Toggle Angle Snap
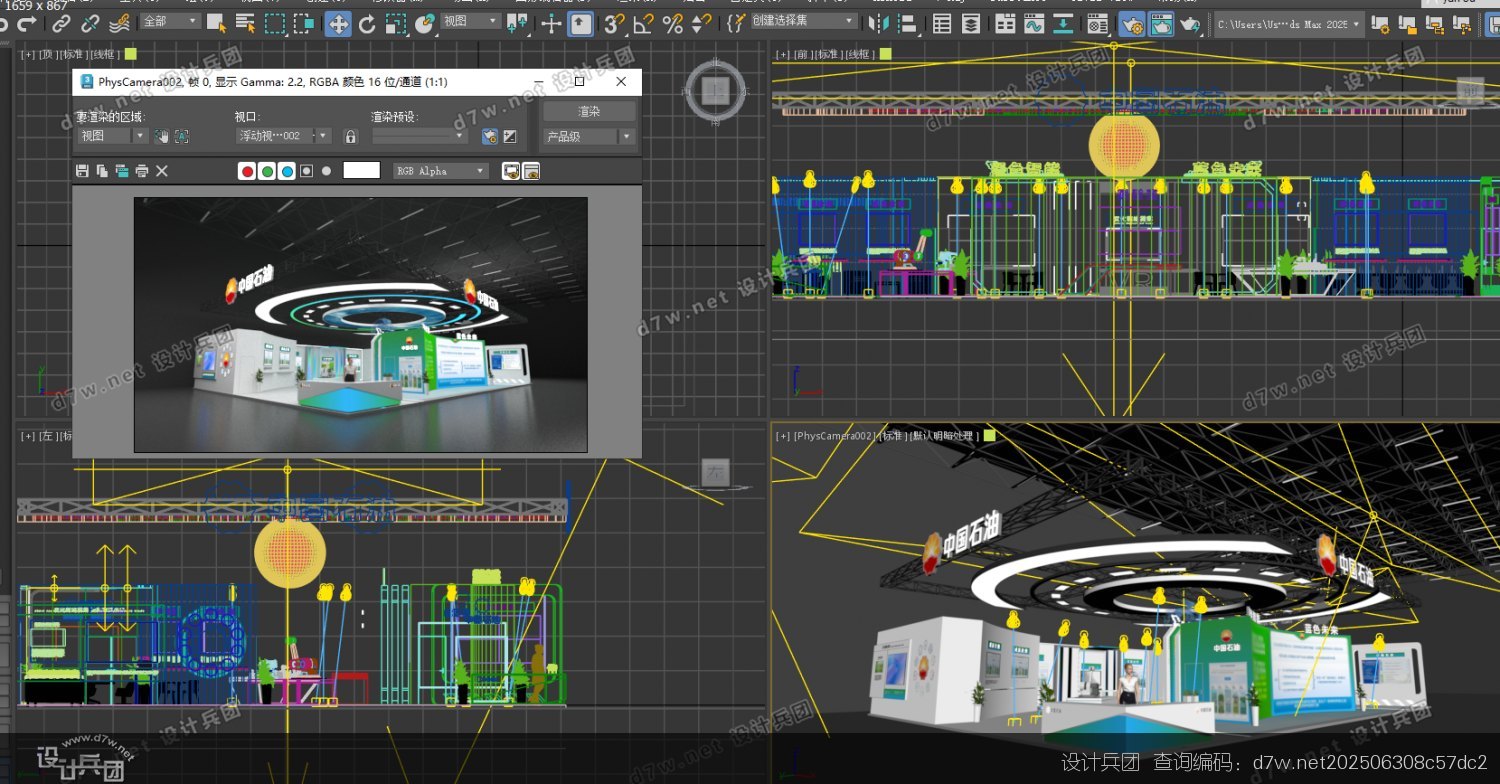The image size is (1500, 784). pyautogui.click(x=644, y=24)
